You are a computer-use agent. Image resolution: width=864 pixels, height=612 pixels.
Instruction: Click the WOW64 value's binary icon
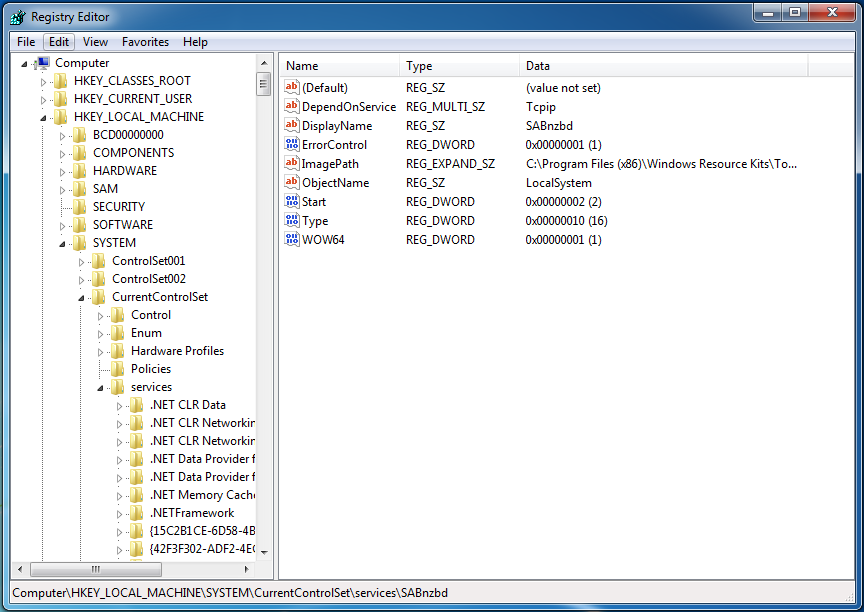click(x=291, y=239)
